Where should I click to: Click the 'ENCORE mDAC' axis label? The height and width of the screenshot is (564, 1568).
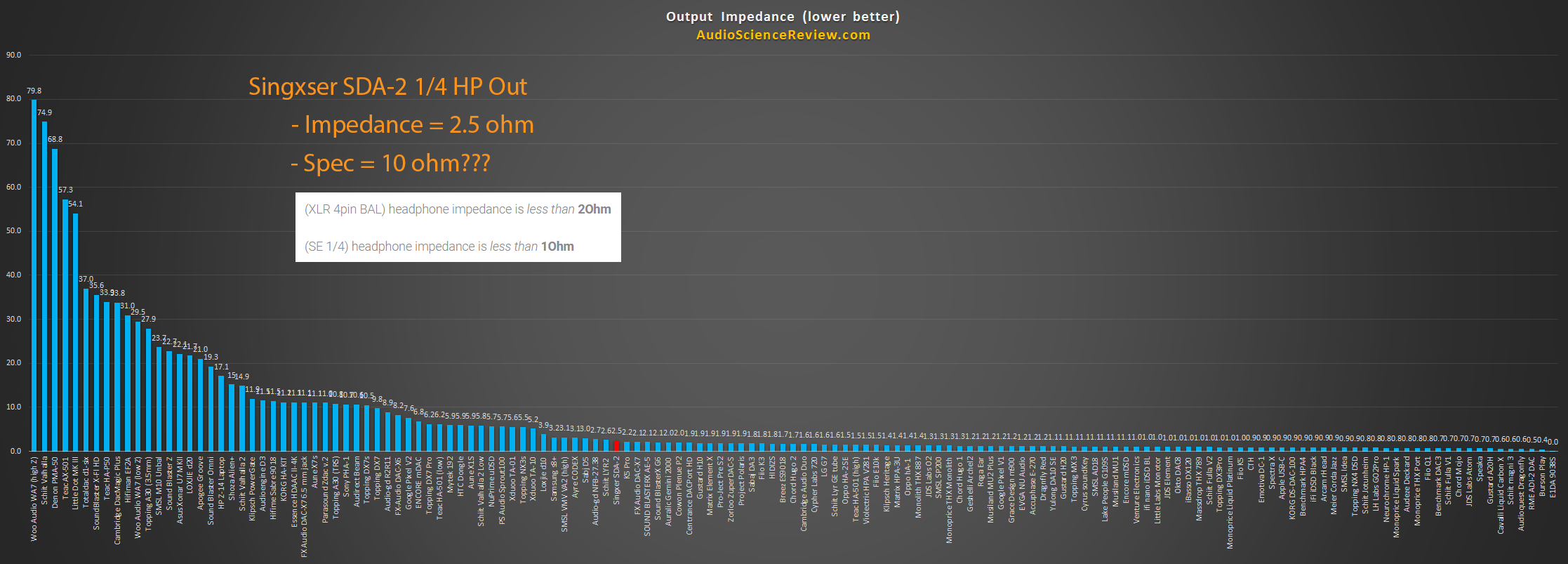coord(419,483)
